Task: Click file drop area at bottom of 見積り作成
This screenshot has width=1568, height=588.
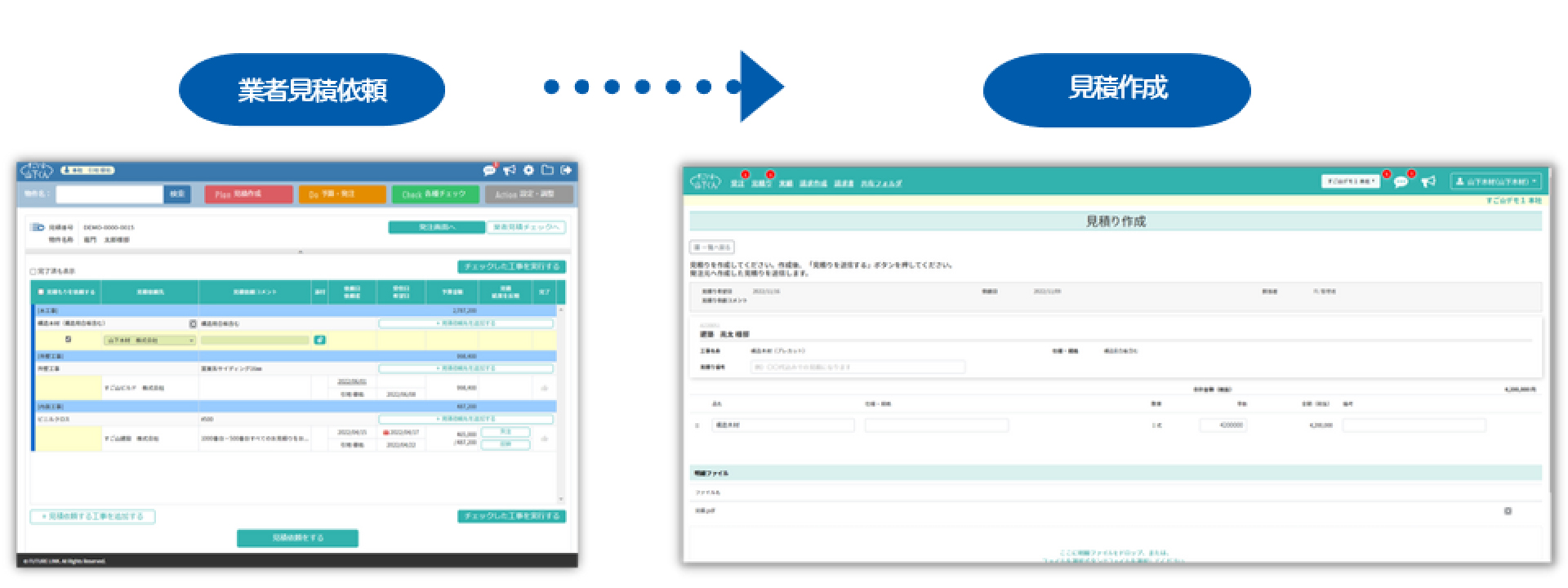Action: [1116, 546]
